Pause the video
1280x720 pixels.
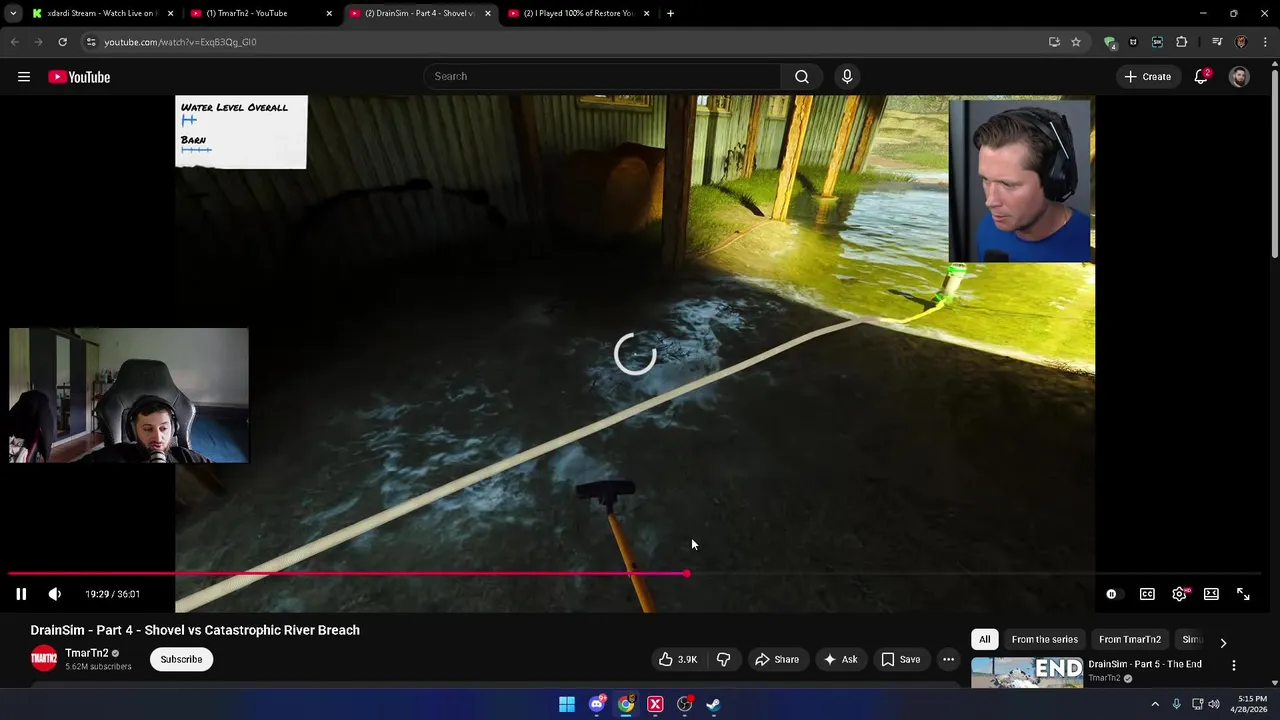coord(21,594)
